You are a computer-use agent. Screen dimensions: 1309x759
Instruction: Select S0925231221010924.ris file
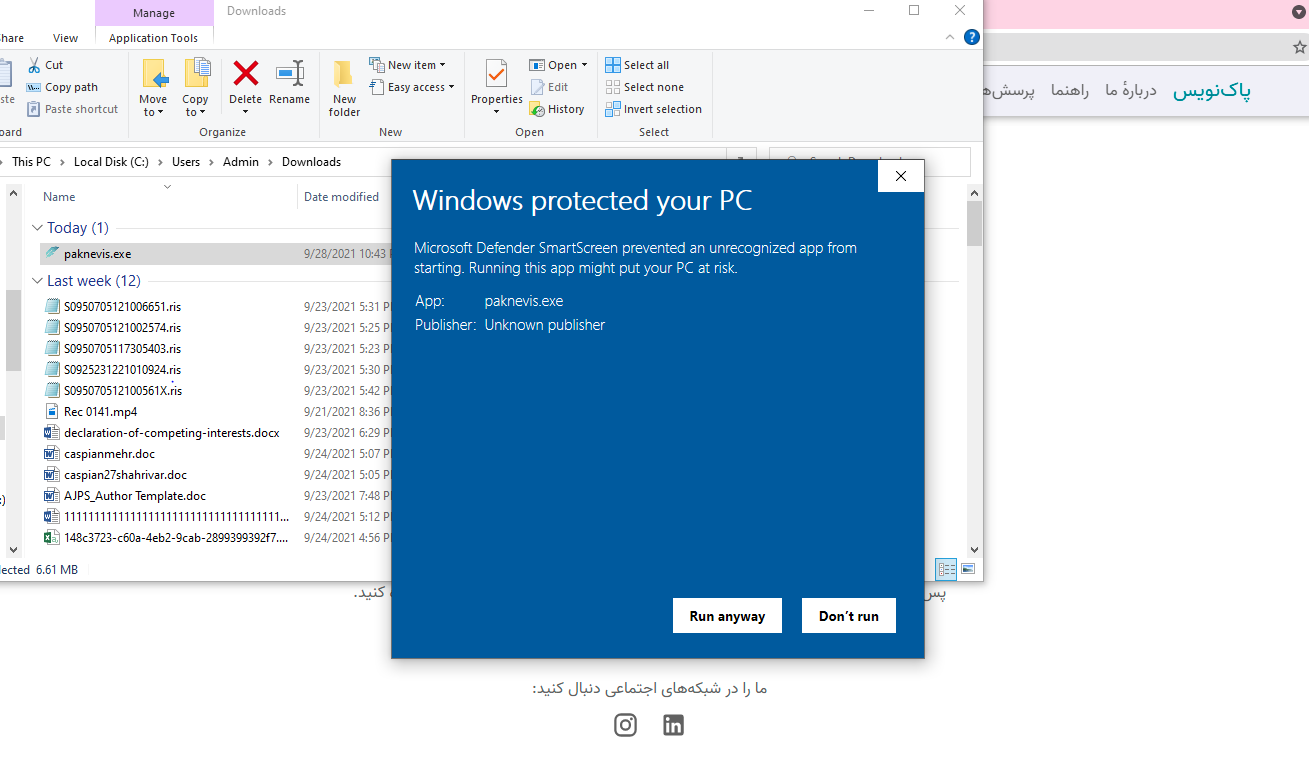113,370
